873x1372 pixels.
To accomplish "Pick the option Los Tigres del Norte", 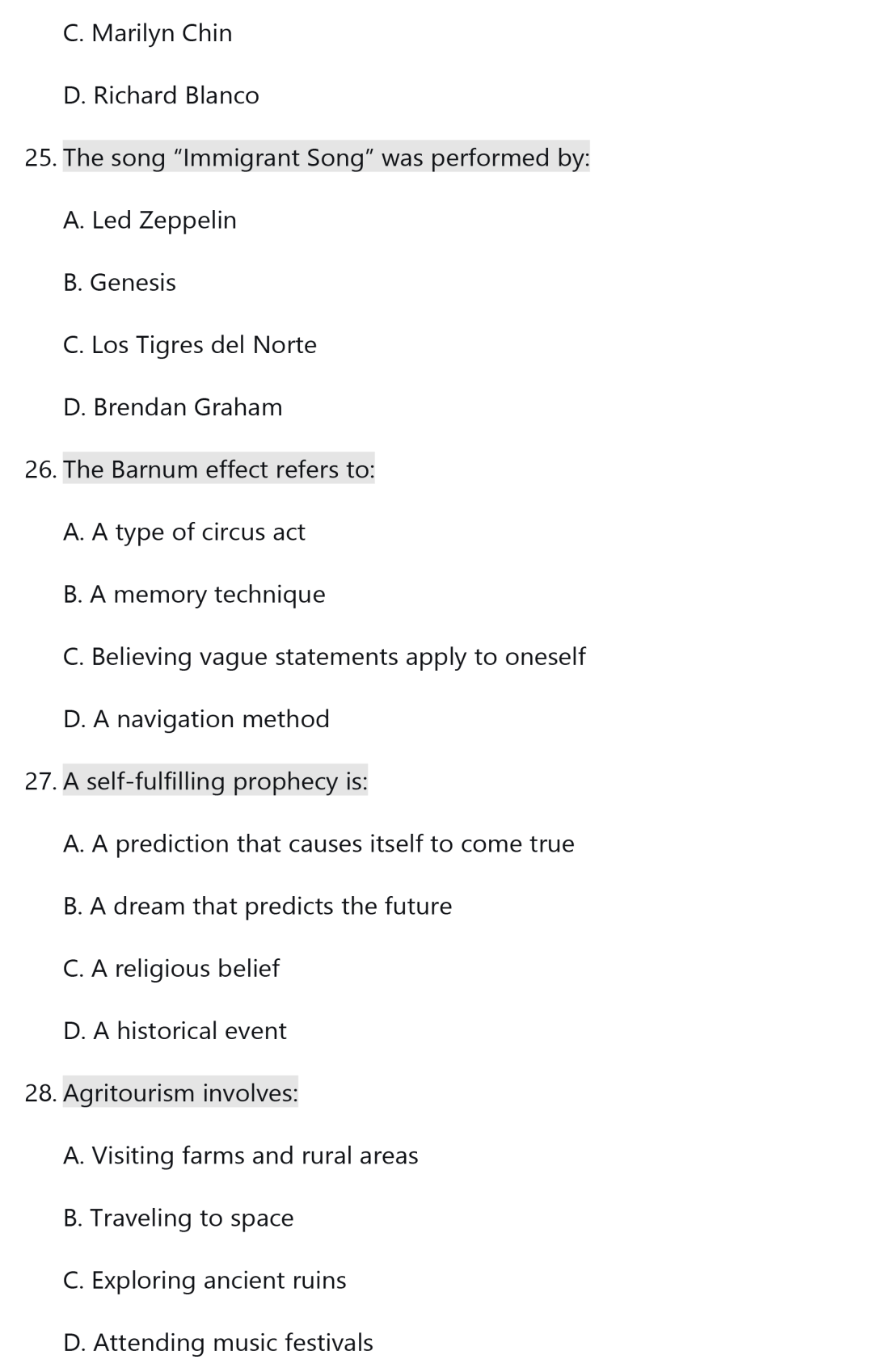I will coord(190,345).
